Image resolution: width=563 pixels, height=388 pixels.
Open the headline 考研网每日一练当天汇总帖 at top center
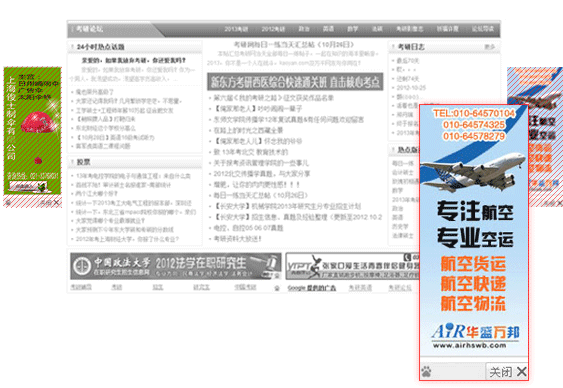coord(294,45)
